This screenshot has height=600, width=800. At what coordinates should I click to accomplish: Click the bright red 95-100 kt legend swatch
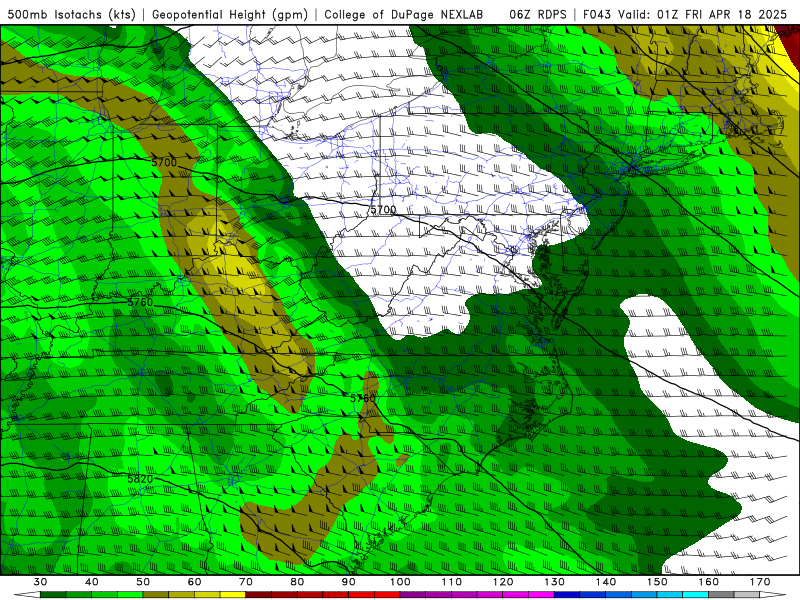click(387, 595)
